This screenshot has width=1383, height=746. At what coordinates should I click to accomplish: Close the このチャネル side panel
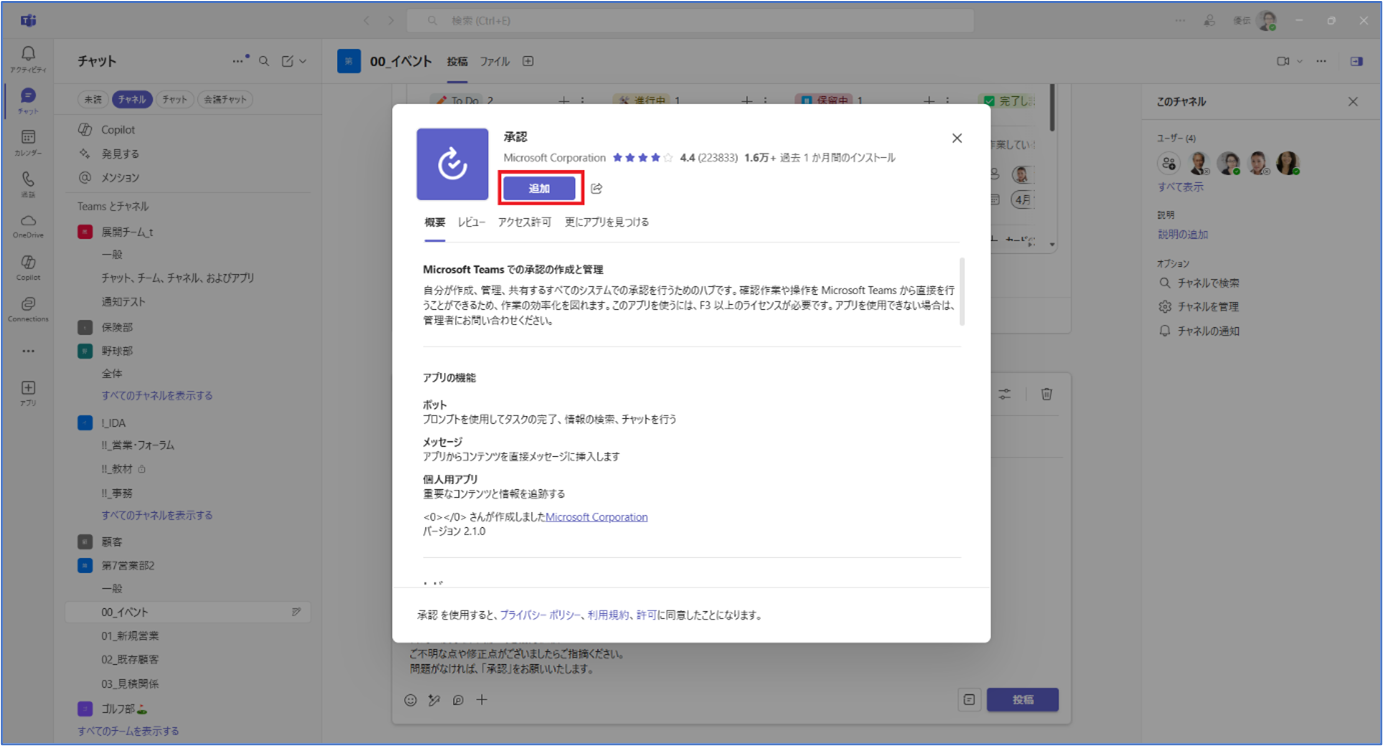1353,102
